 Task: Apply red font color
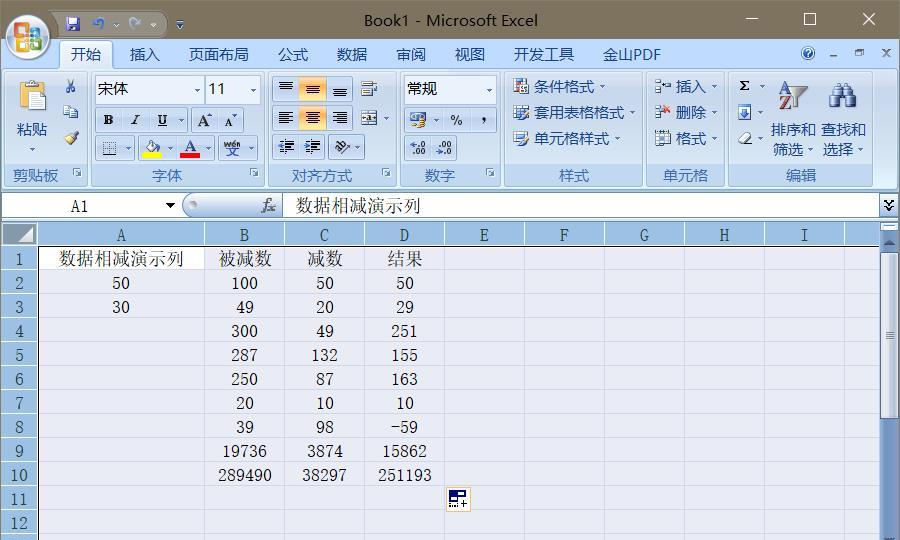(190, 148)
